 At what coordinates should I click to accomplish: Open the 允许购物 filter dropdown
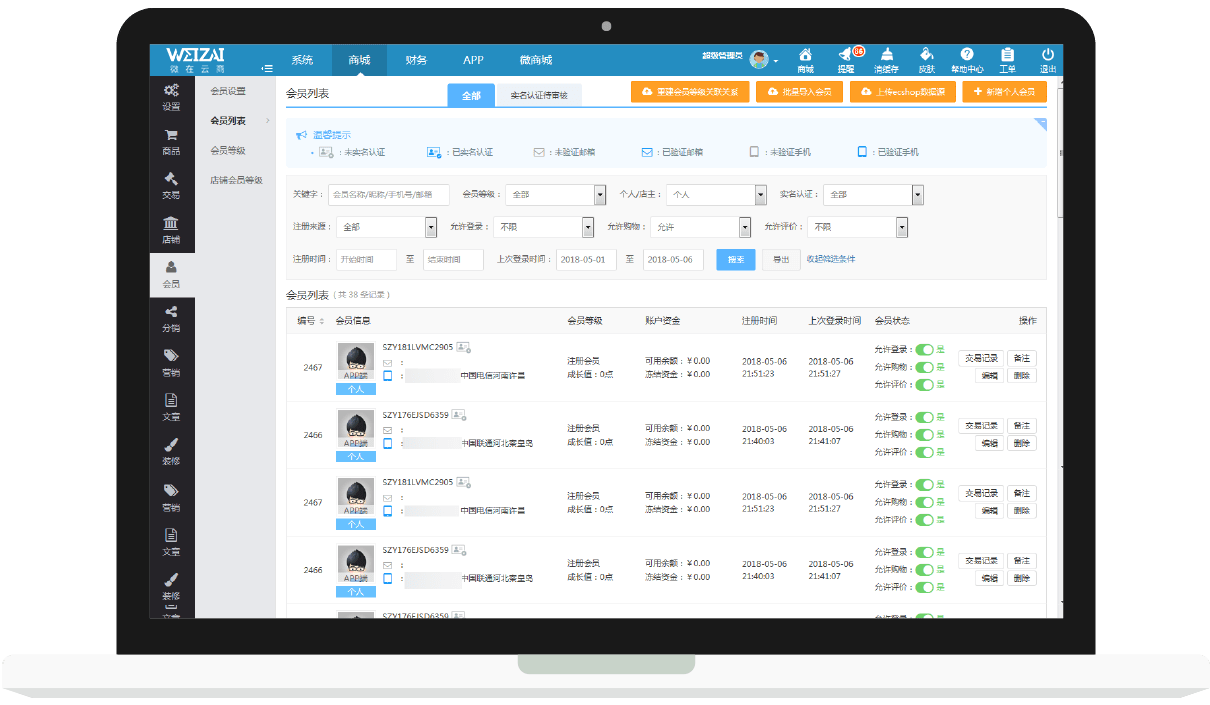pyautogui.click(x=700, y=227)
